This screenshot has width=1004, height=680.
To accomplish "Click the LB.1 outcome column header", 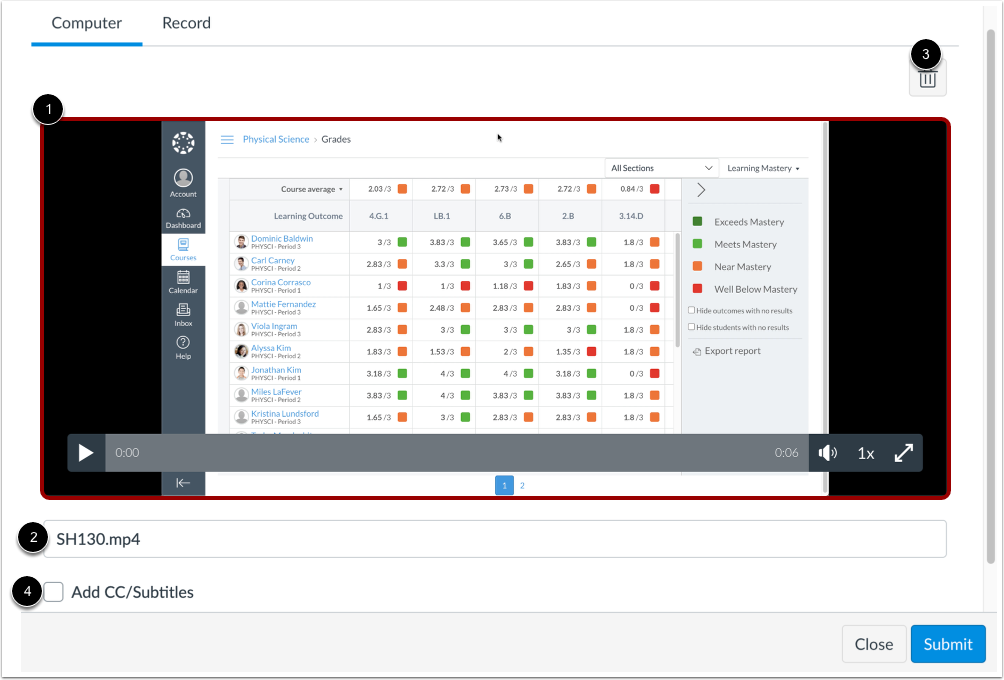I will pyautogui.click(x=442, y=216).
